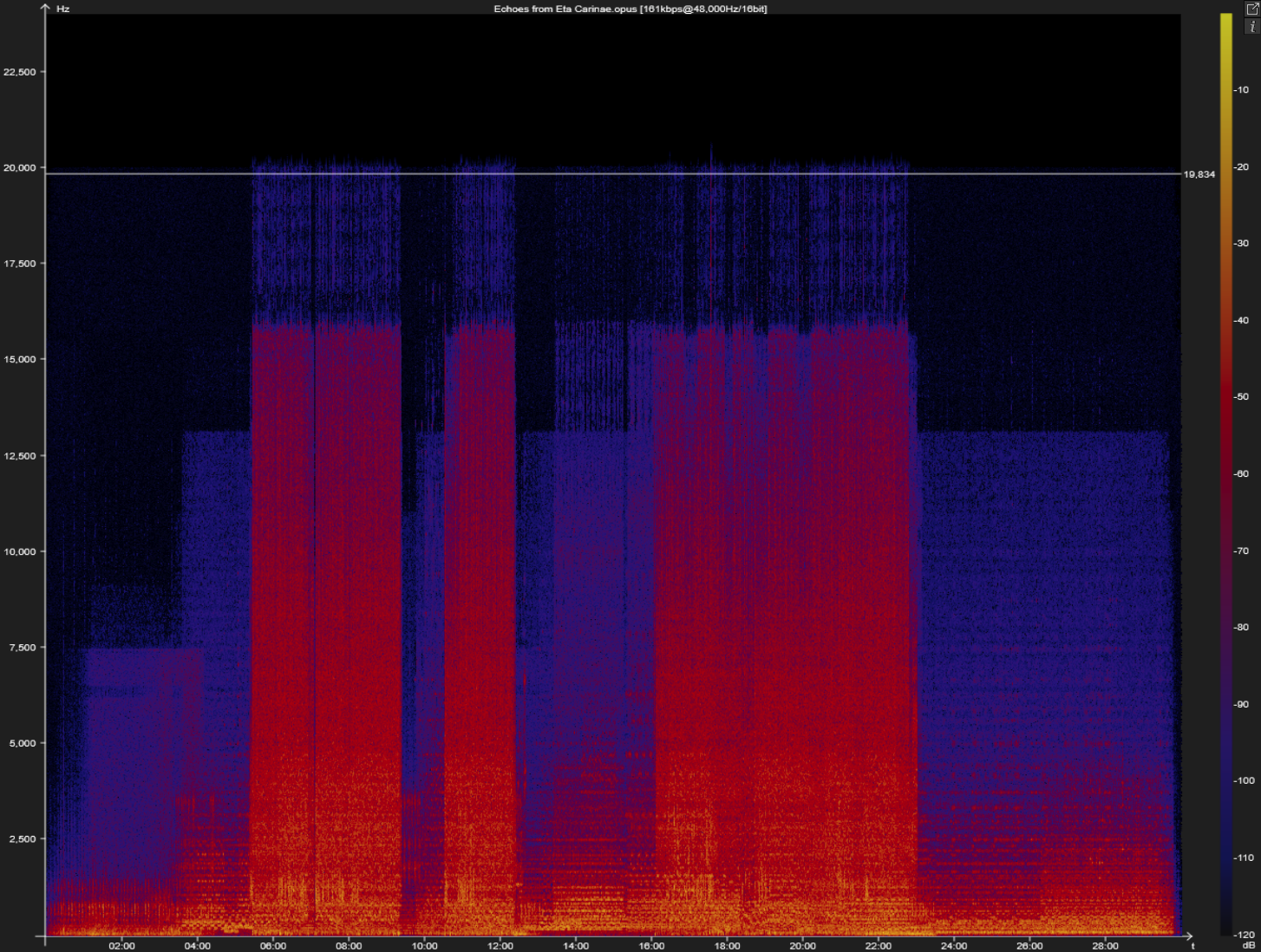Click the '06:00' time label

[x=273, y=945]
